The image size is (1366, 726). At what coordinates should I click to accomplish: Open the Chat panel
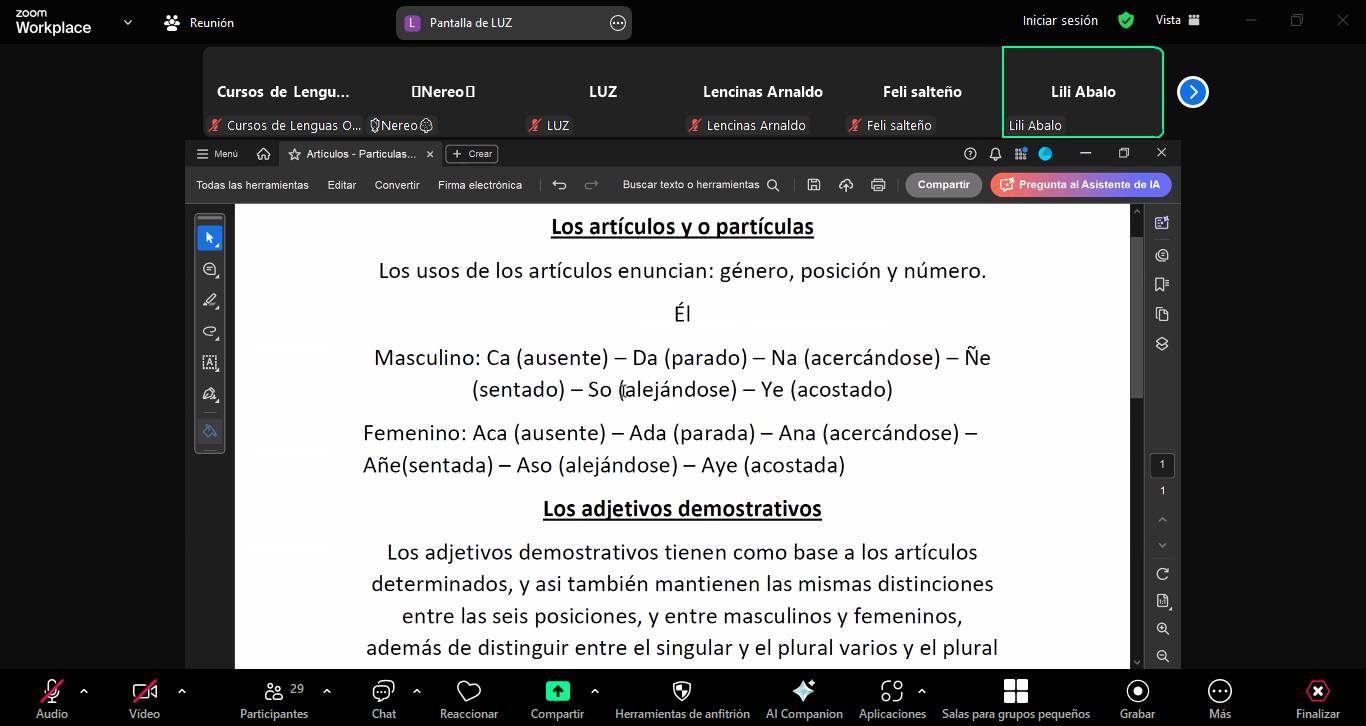click(x=384, y=698)
